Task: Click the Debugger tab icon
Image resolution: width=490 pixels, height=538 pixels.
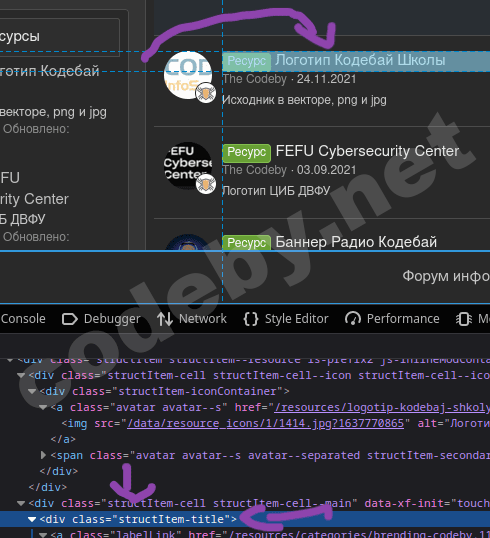Action: [x=70, y=319]
